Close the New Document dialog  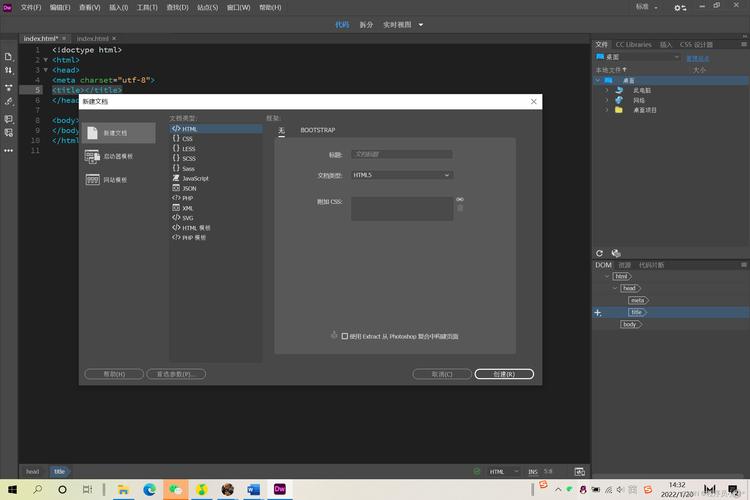point(534,101)
